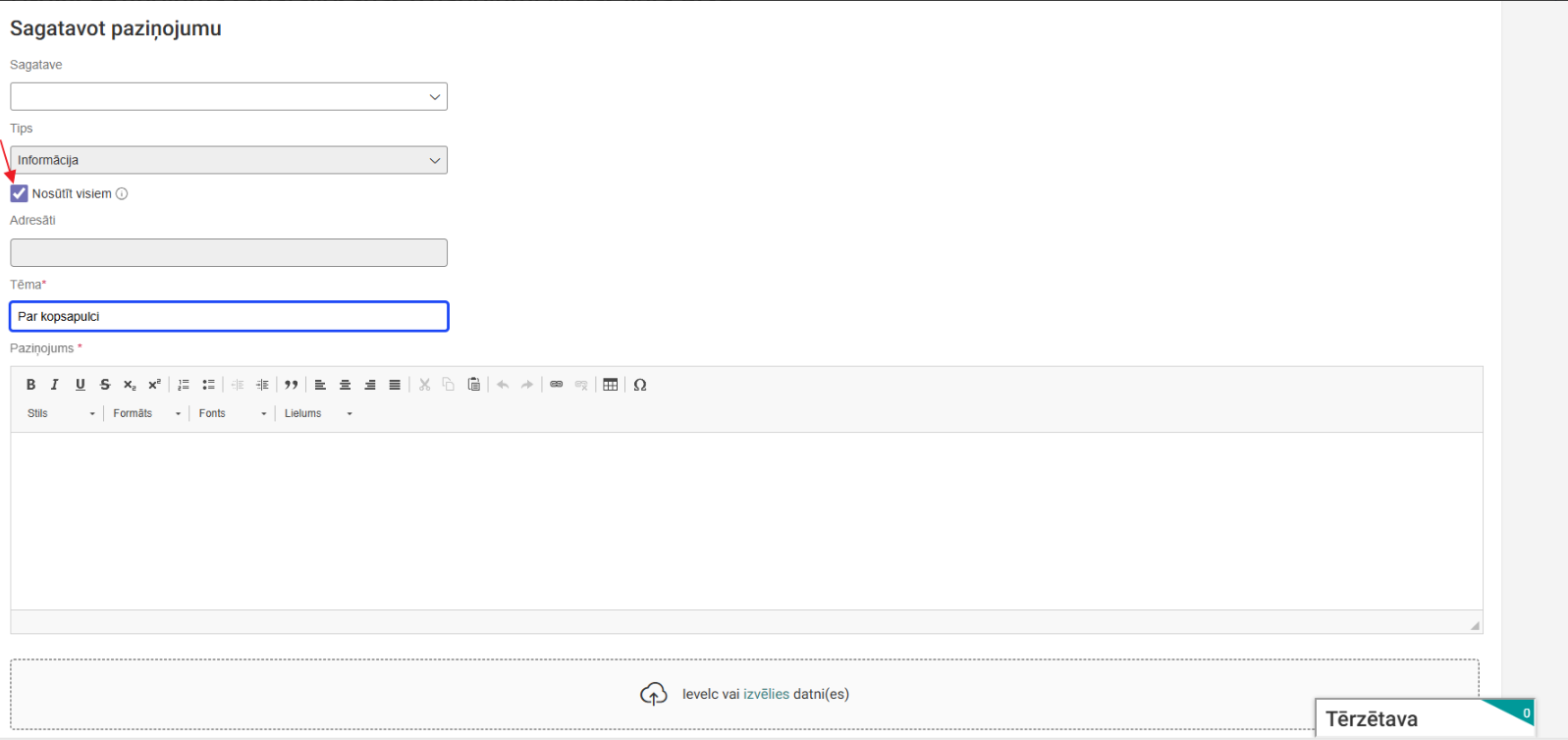Open the Stils style menu
Image resolution: width=1568 pixels, height=740 pixels.
click(61, 413)
